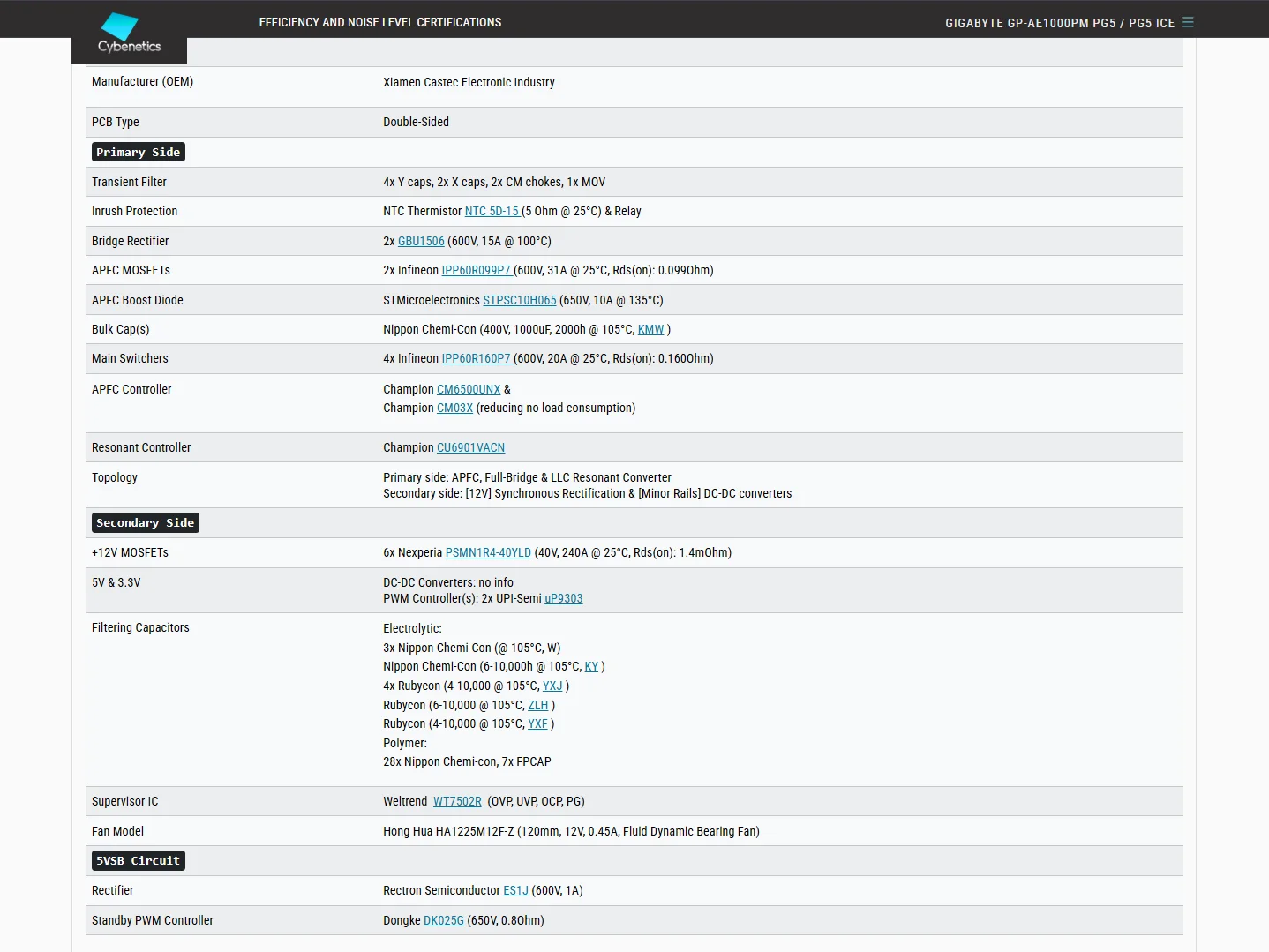1269x952 pixels.
Task: Open the hamburger menu icon
Action: point(1188,22)
